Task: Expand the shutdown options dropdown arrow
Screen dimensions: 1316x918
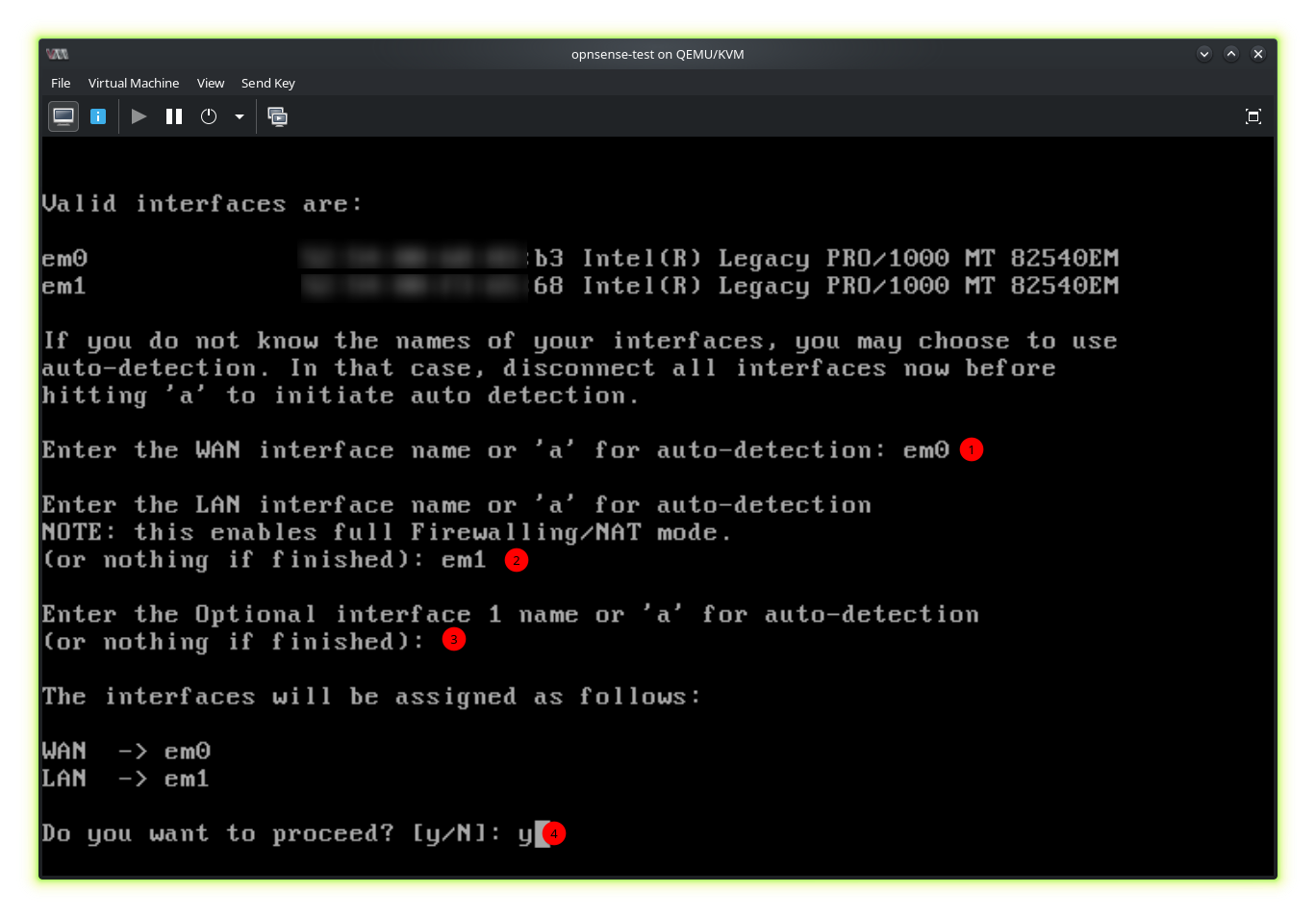Action: [240, 116]
